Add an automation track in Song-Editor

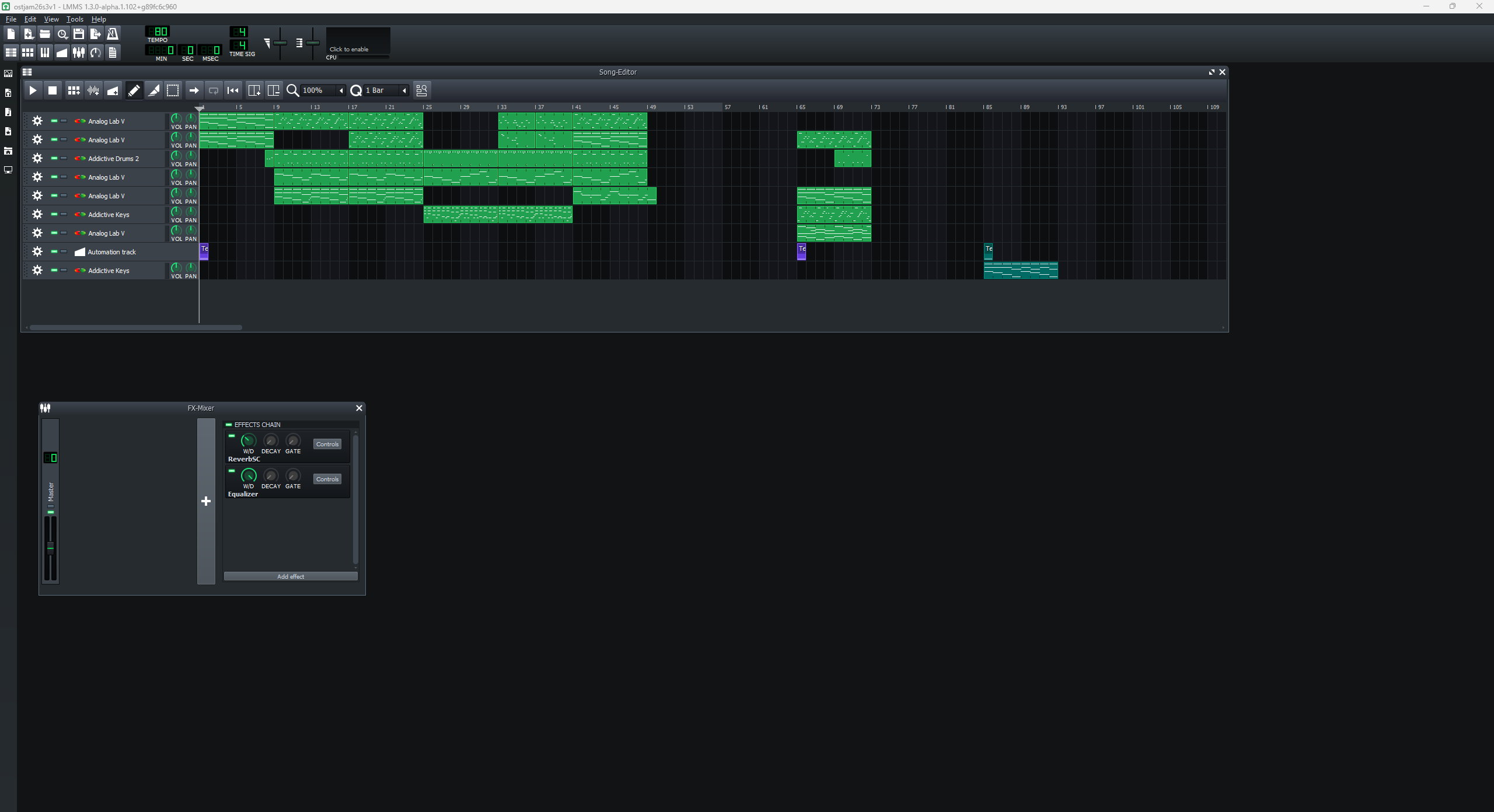[x=113, y=90]
